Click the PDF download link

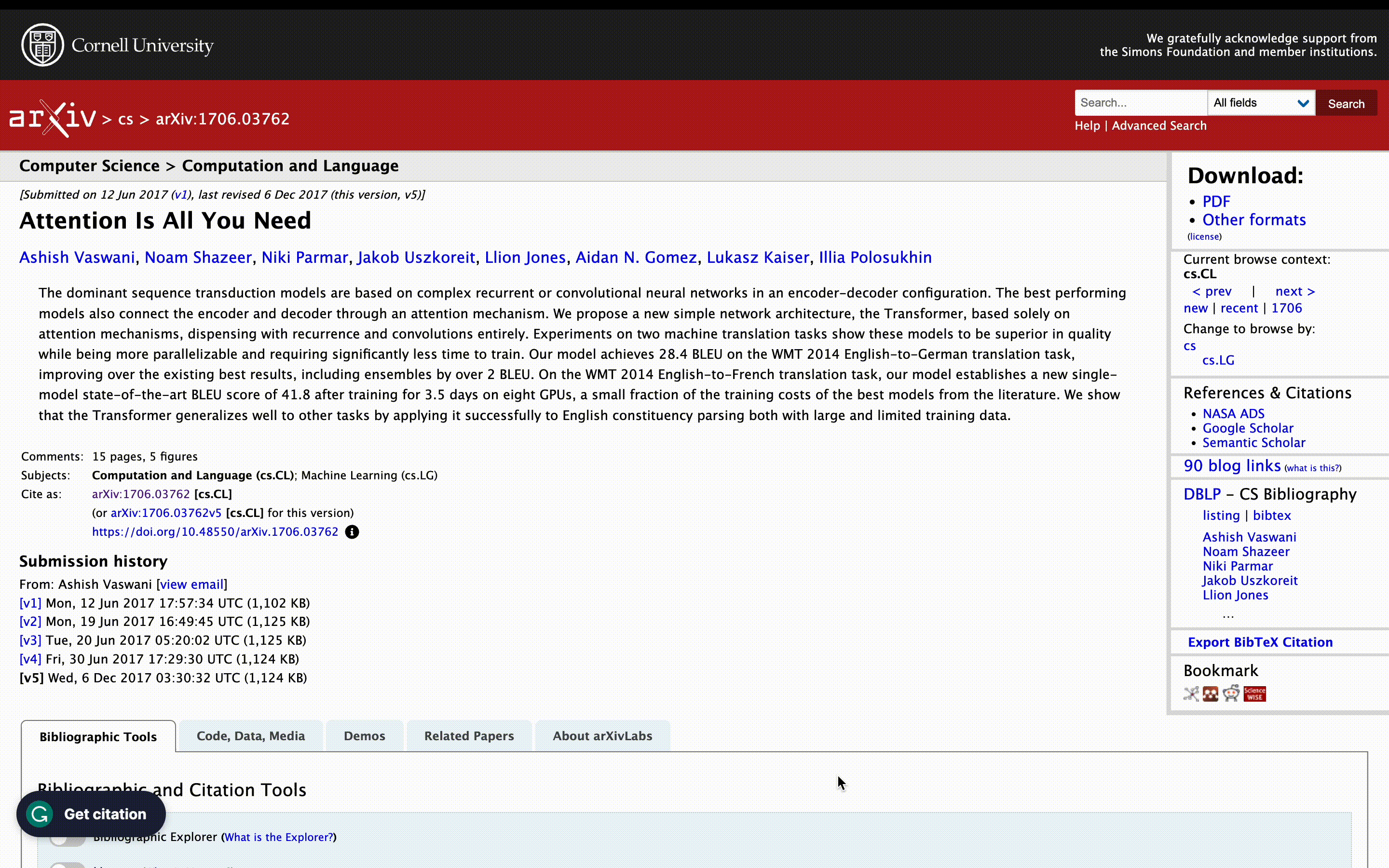coord(1216,201)
